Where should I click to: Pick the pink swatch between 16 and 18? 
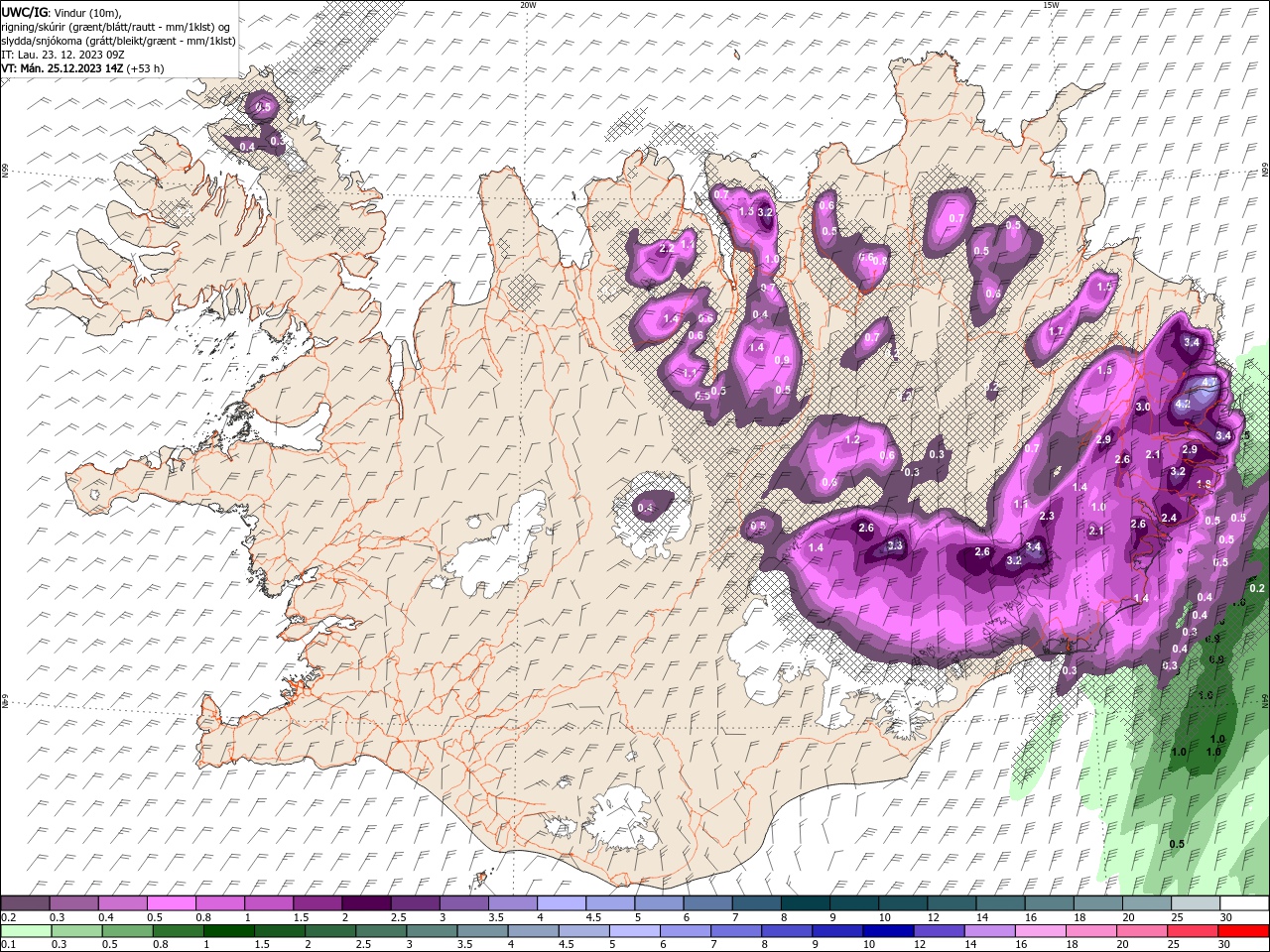(x=1040, y=930)
